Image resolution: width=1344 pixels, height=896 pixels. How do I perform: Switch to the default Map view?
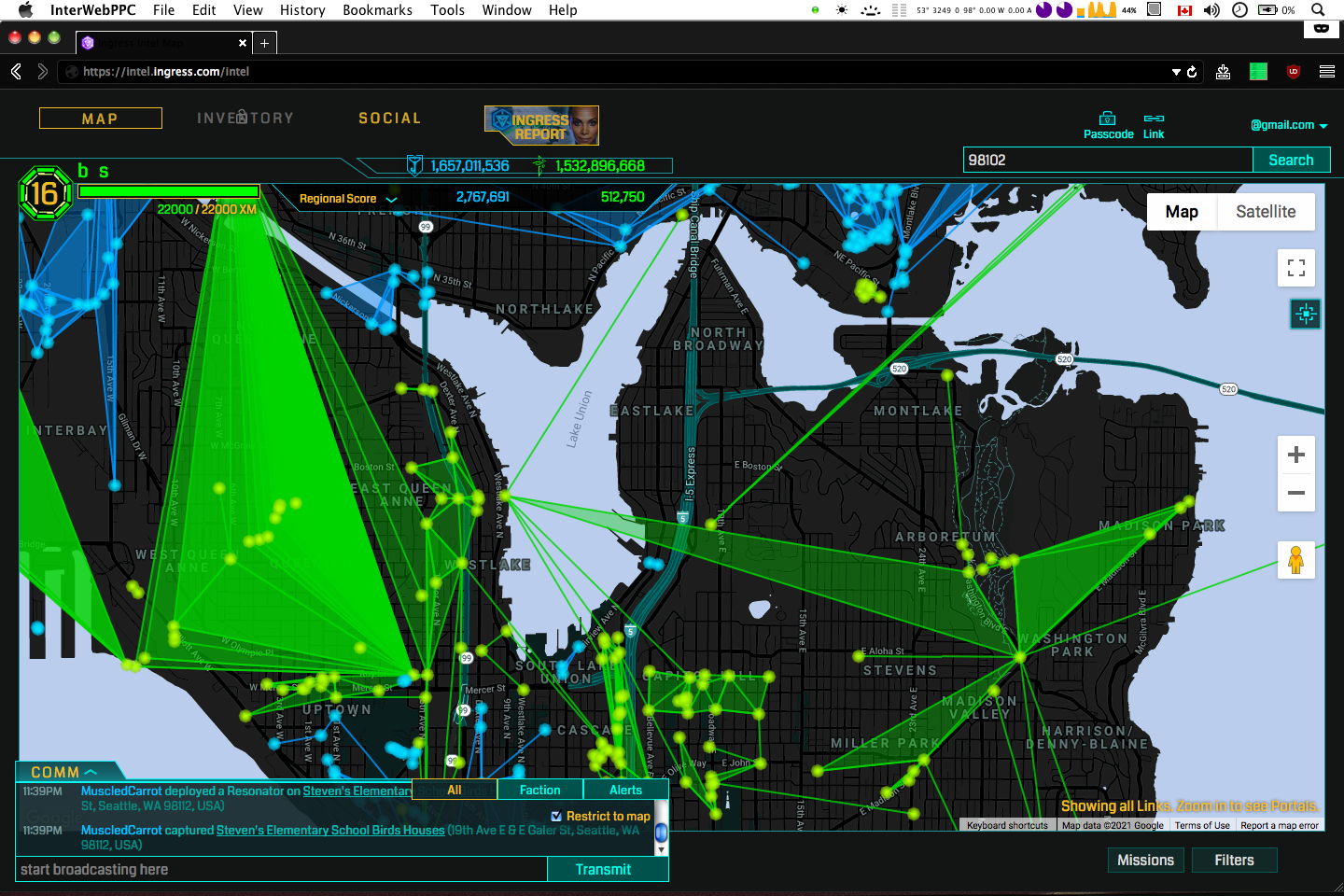pos(1182,212)
